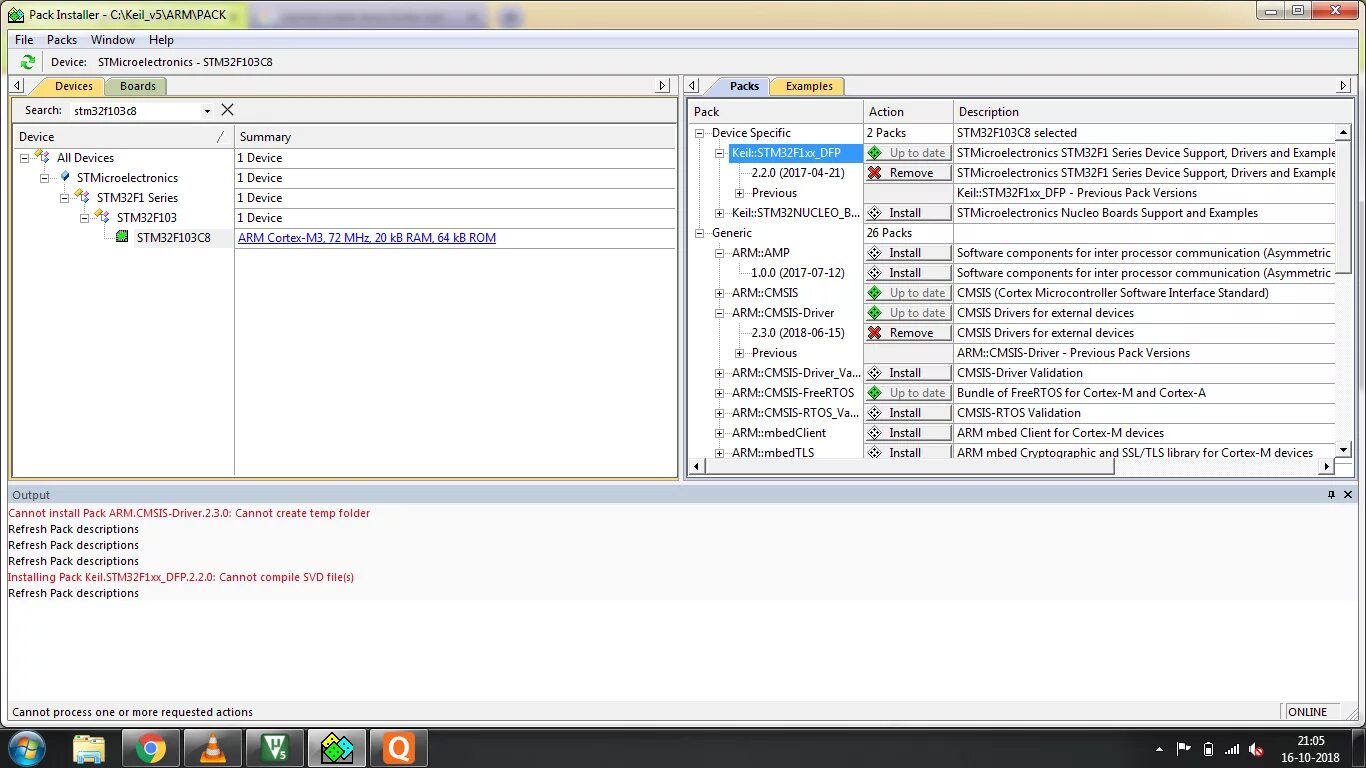Select the 'Cannot create temp folder' output line
The image size is (1366, 768).
click(189, 513)
